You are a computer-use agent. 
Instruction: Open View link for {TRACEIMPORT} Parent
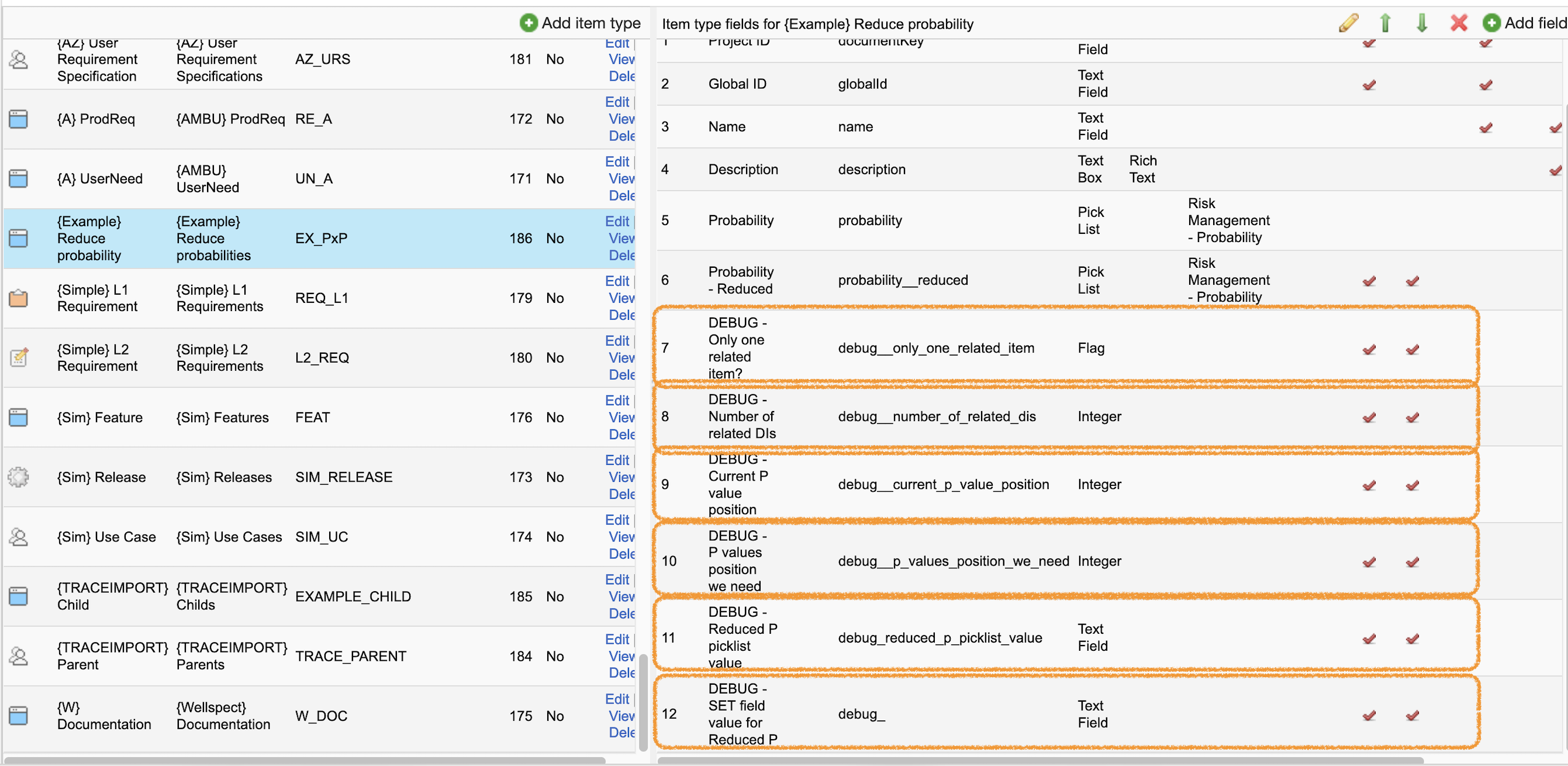point(622,656)
